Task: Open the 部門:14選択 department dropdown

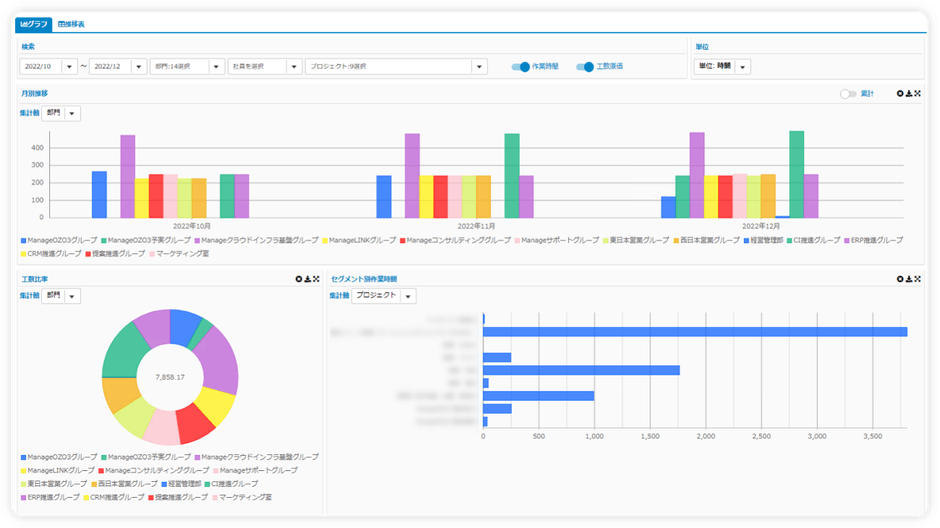Action: (216, 67)
